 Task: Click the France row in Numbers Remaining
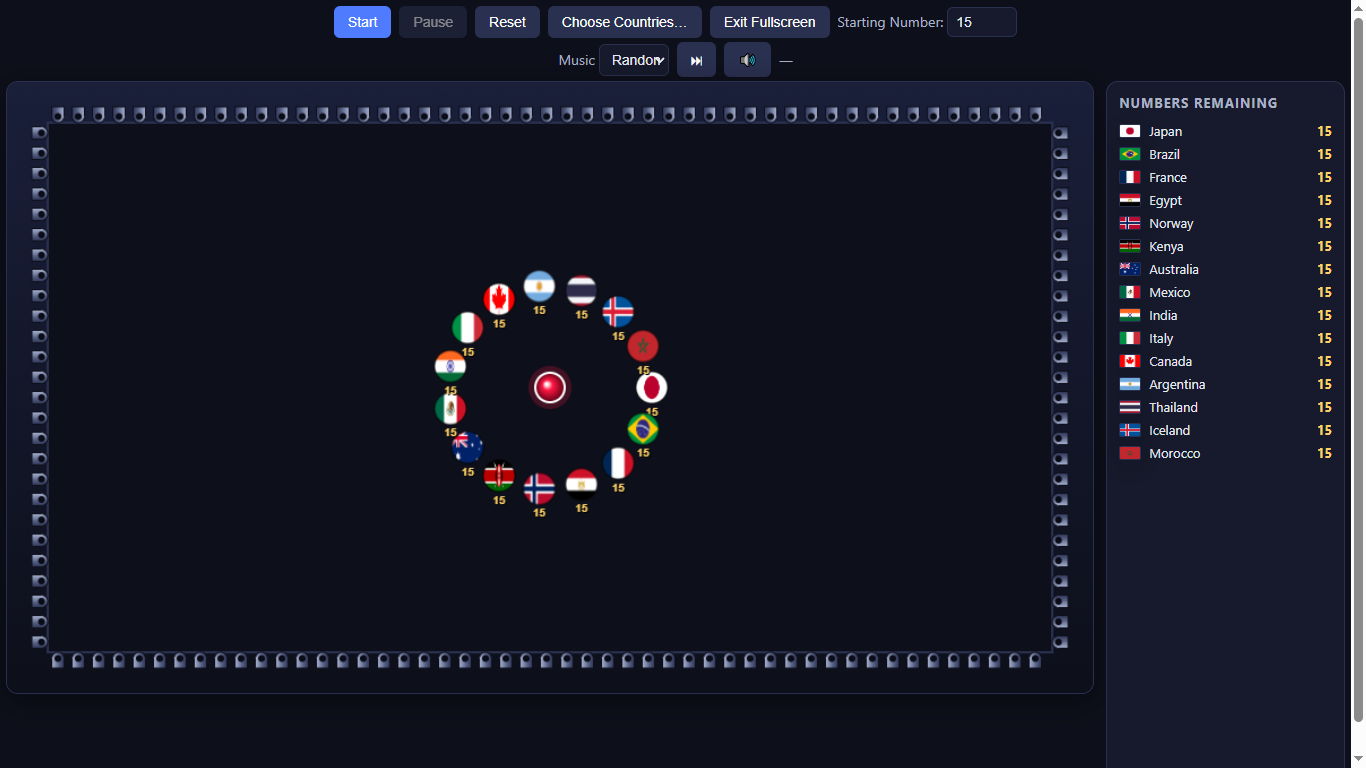1226,177
